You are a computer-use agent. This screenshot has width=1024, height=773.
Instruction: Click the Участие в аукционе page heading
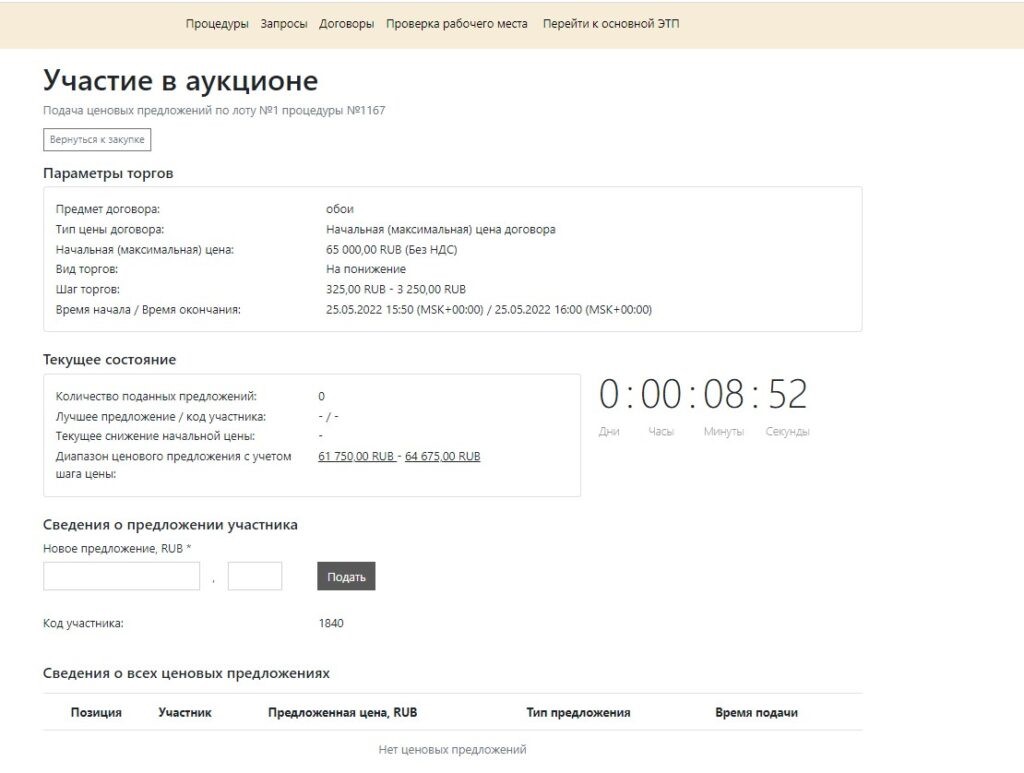click(x=180, y=81)
